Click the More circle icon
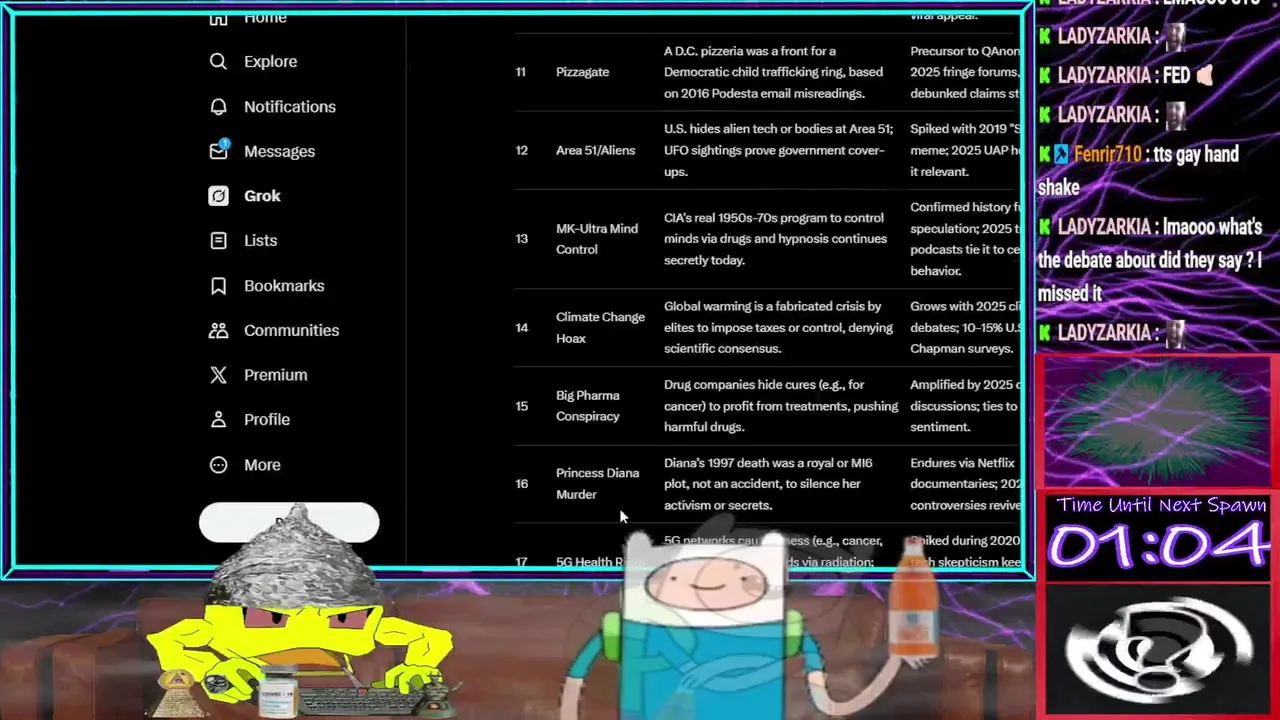 tap(218, 464)
